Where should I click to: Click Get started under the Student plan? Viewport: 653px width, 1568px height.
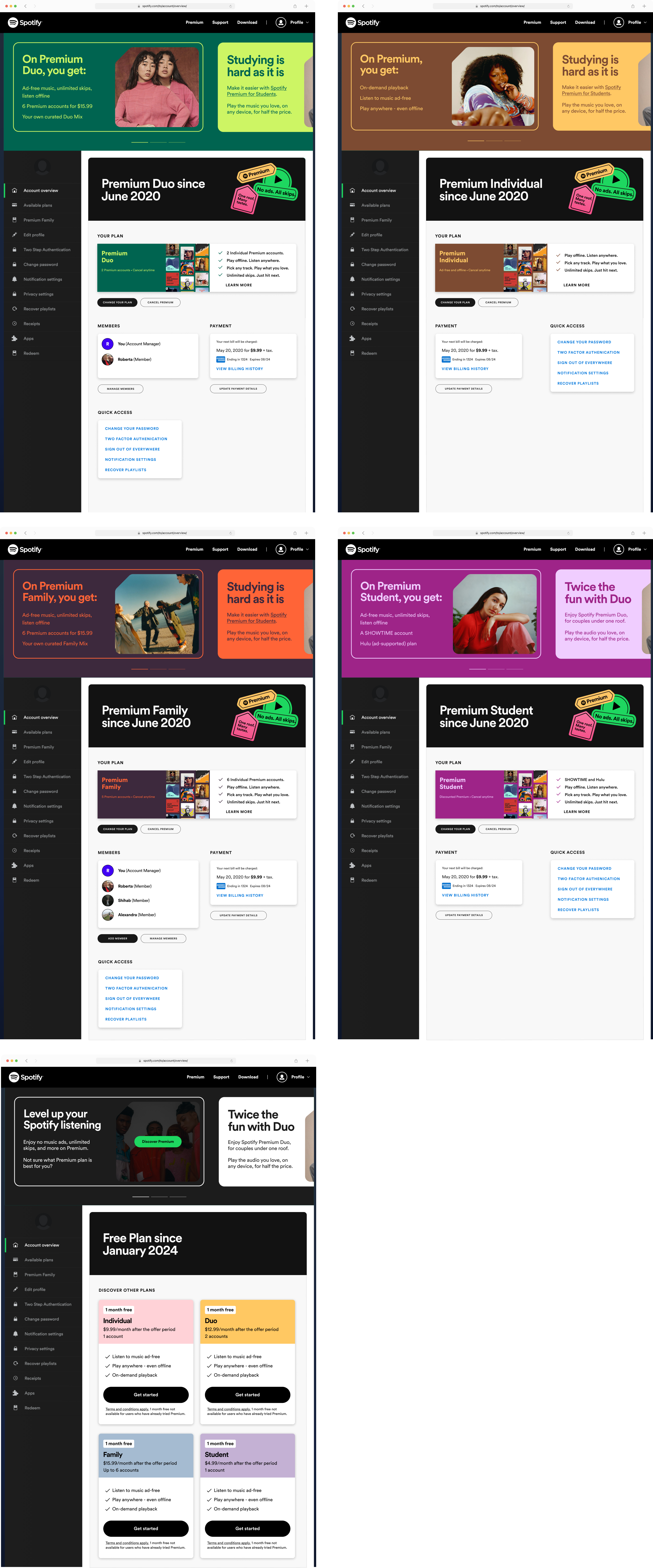248,1528
